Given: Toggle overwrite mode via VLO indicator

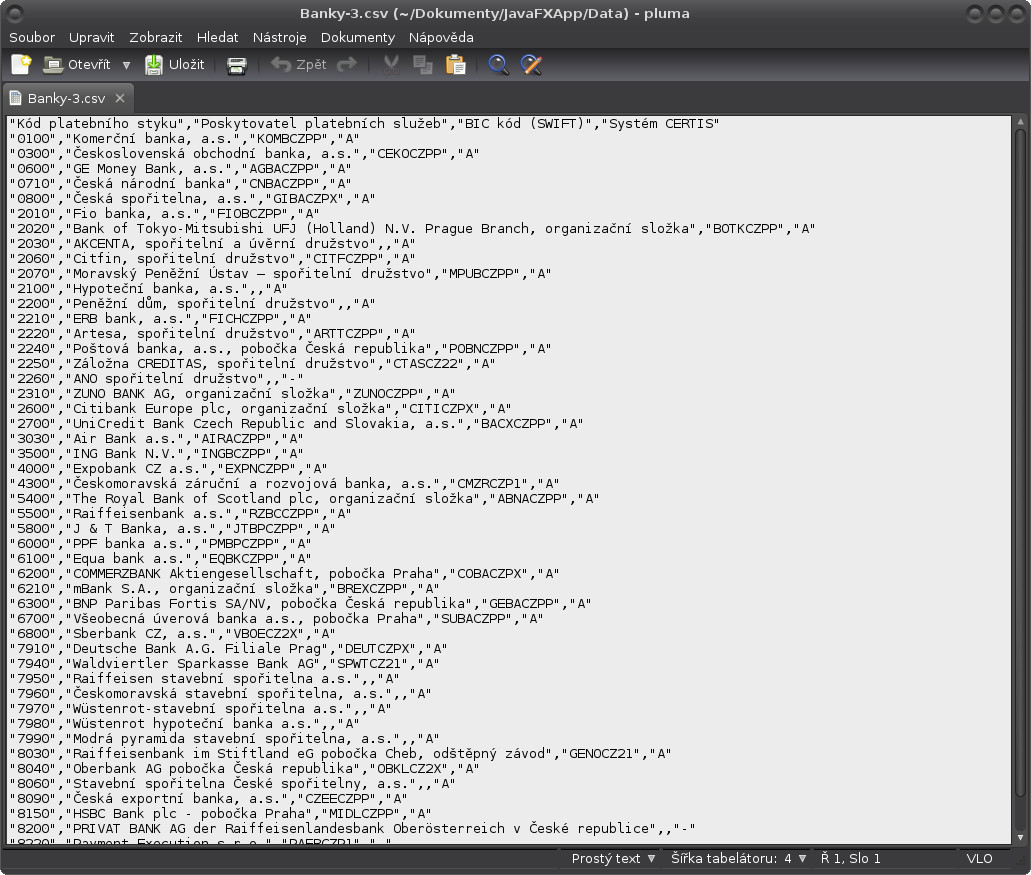Looking at the screenshot, I should point(979,858).
